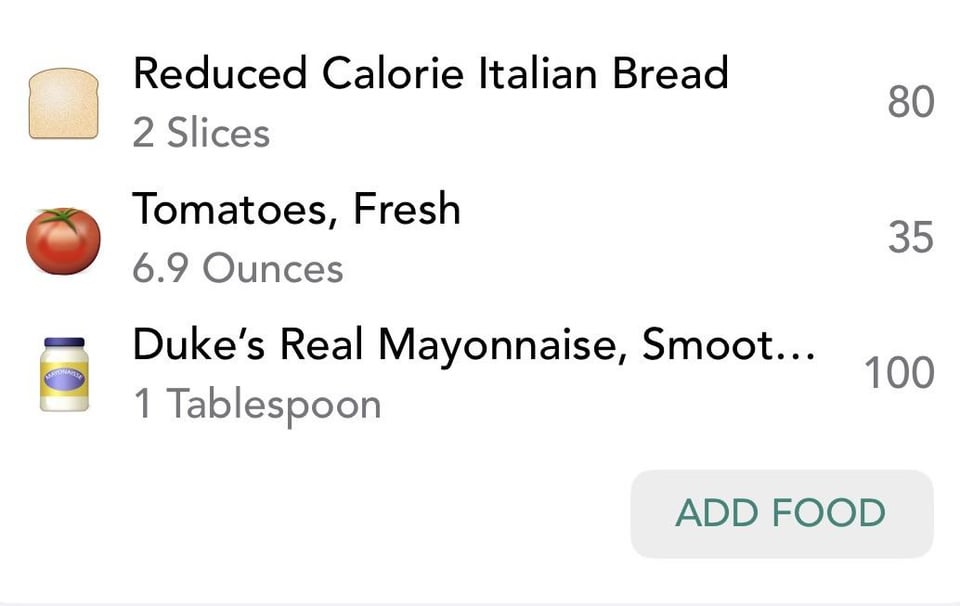
Task: Open the Tomatoes, Fresh entry
Action: 480,239
